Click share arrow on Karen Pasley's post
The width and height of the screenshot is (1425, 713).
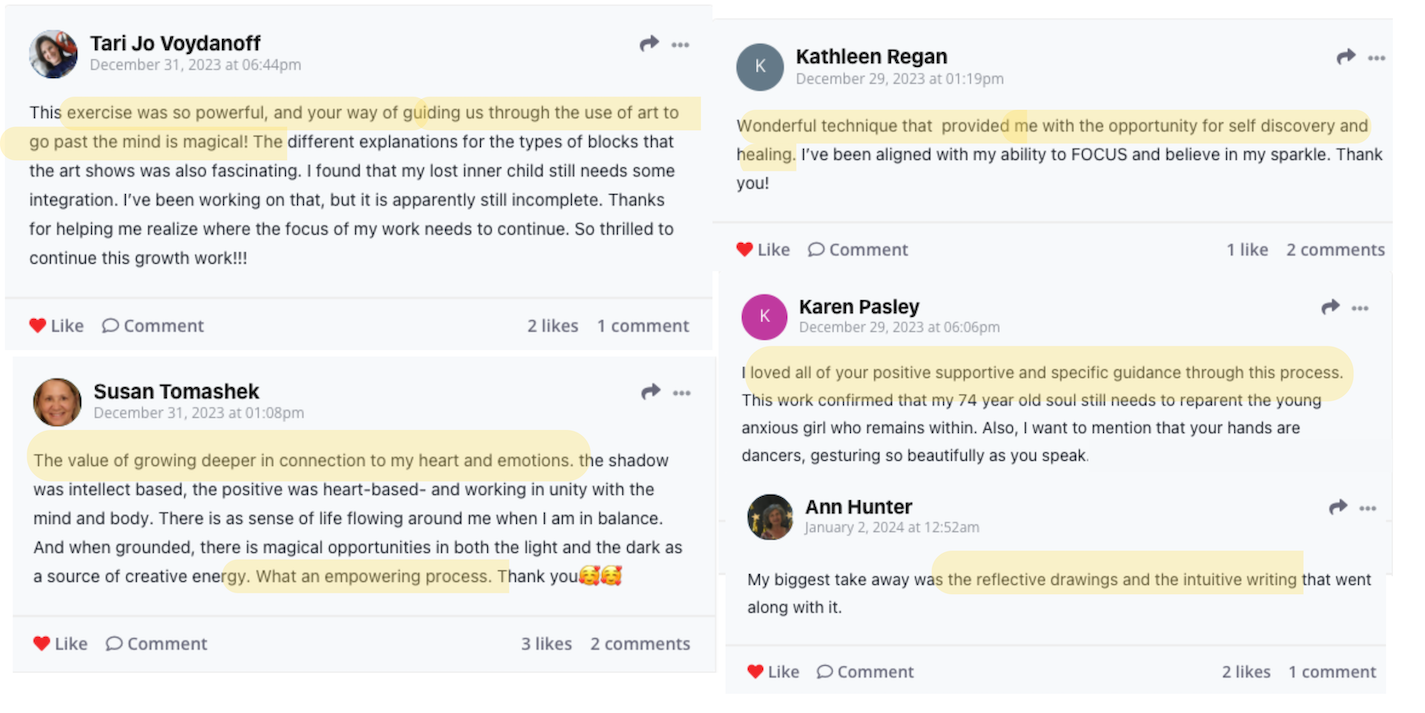(x=1330, y=308)
